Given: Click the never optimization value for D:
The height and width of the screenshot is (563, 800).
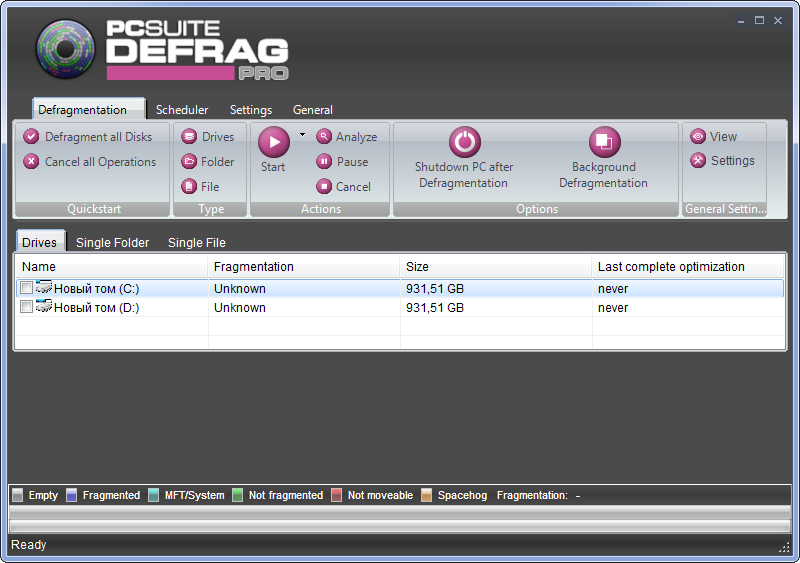Looking at the screenshot, I should 613,308.
